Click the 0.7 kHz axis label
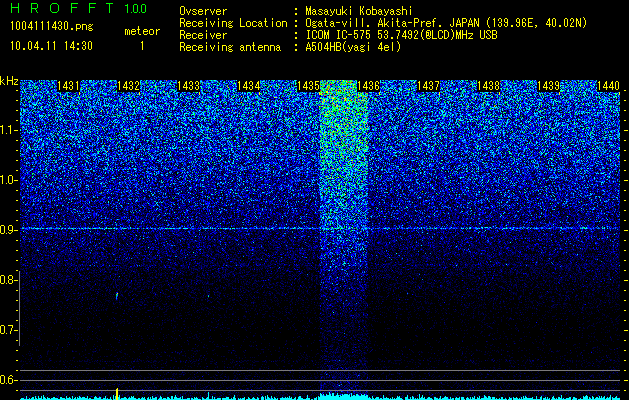Screen dimensions: 629x400 (x=7, y=330)
